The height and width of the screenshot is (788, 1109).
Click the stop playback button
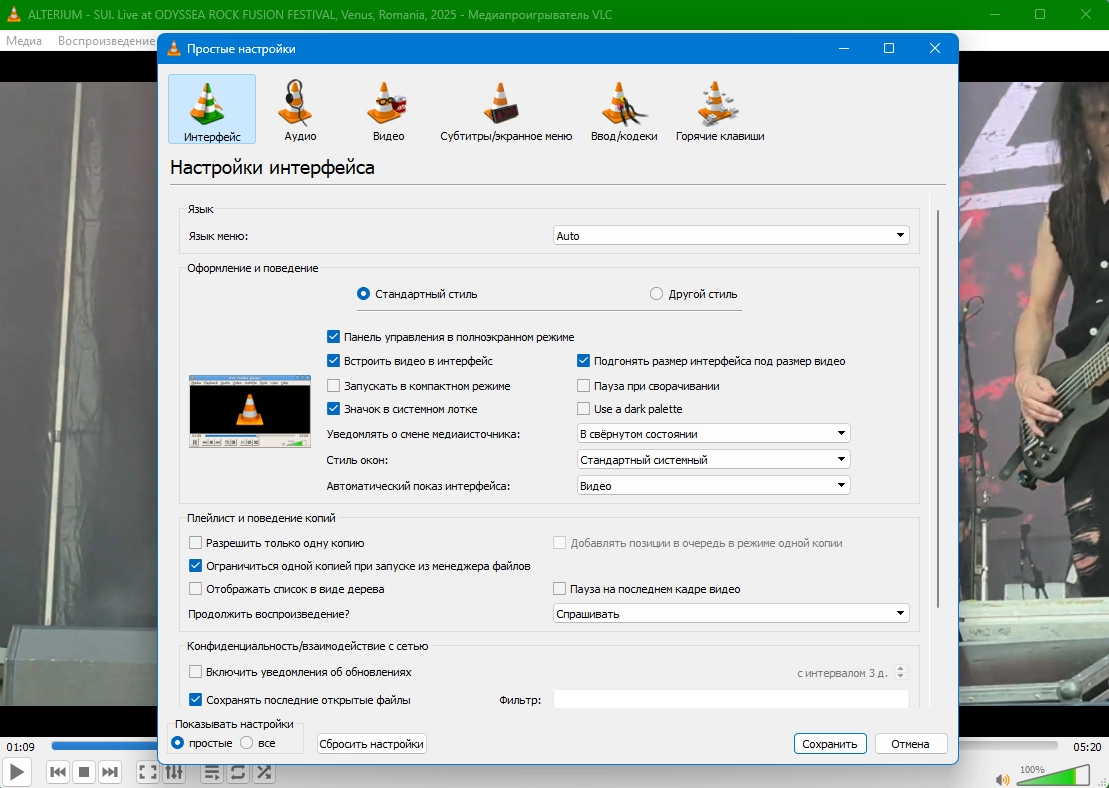(83, 772)
